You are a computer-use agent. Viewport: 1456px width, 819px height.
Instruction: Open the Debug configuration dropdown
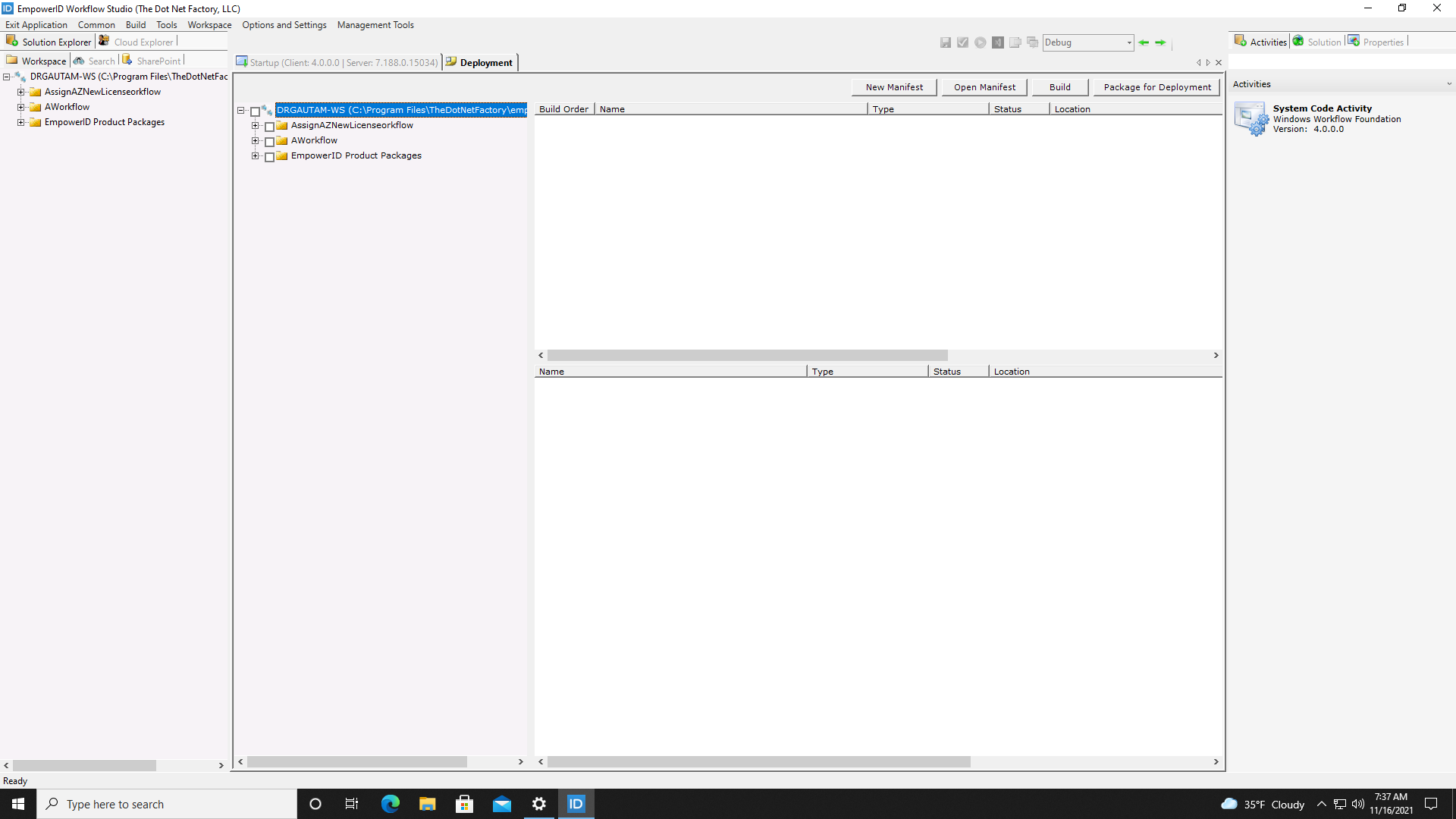tap(1129, 42)
